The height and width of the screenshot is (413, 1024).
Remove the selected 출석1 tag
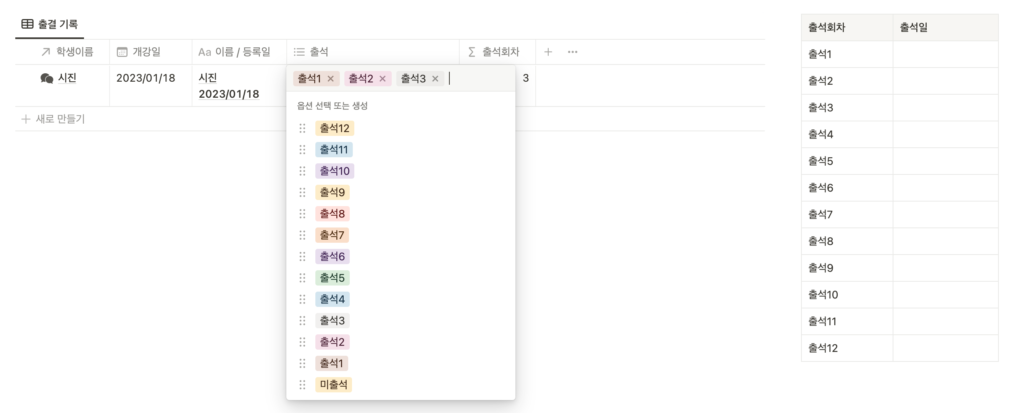pos(330,79)
